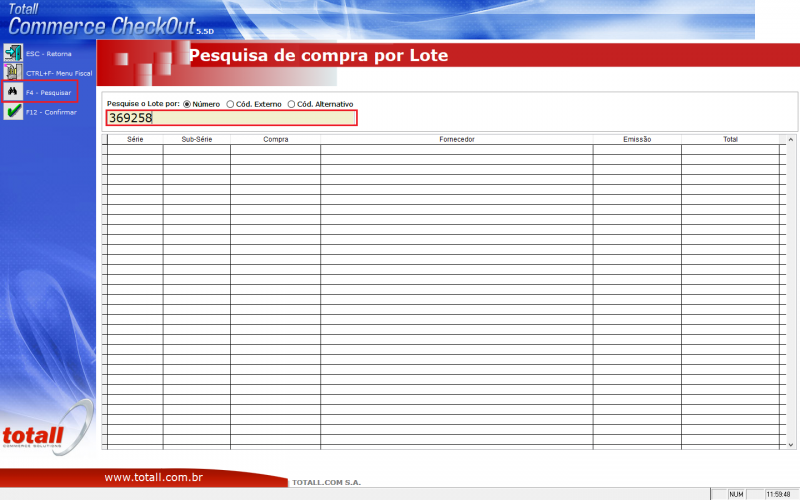Click the lot number search field
The height and width of the screenshot is (500, 800).
point(231,118)
